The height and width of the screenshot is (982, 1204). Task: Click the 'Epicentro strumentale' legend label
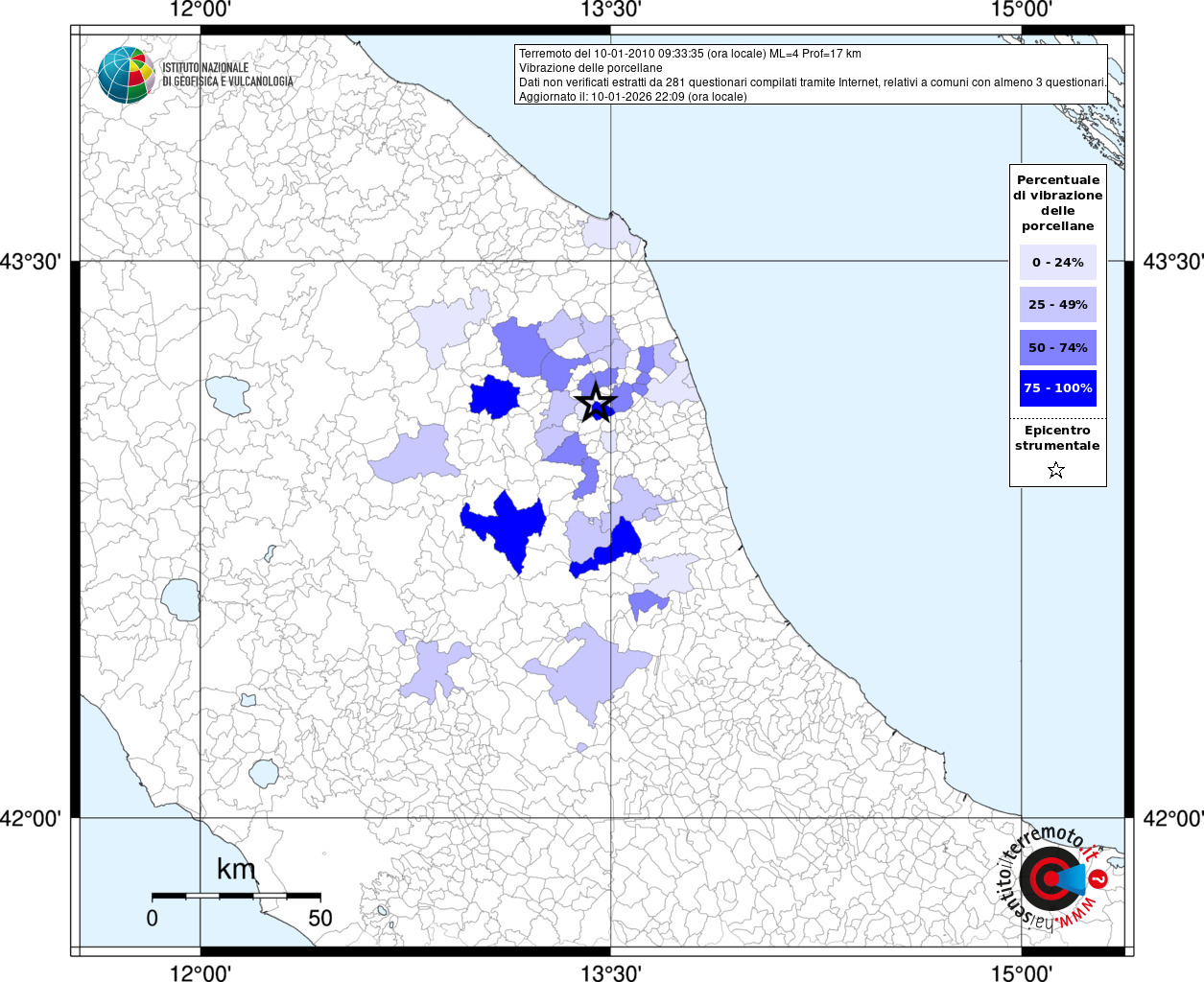point(1057,438)
